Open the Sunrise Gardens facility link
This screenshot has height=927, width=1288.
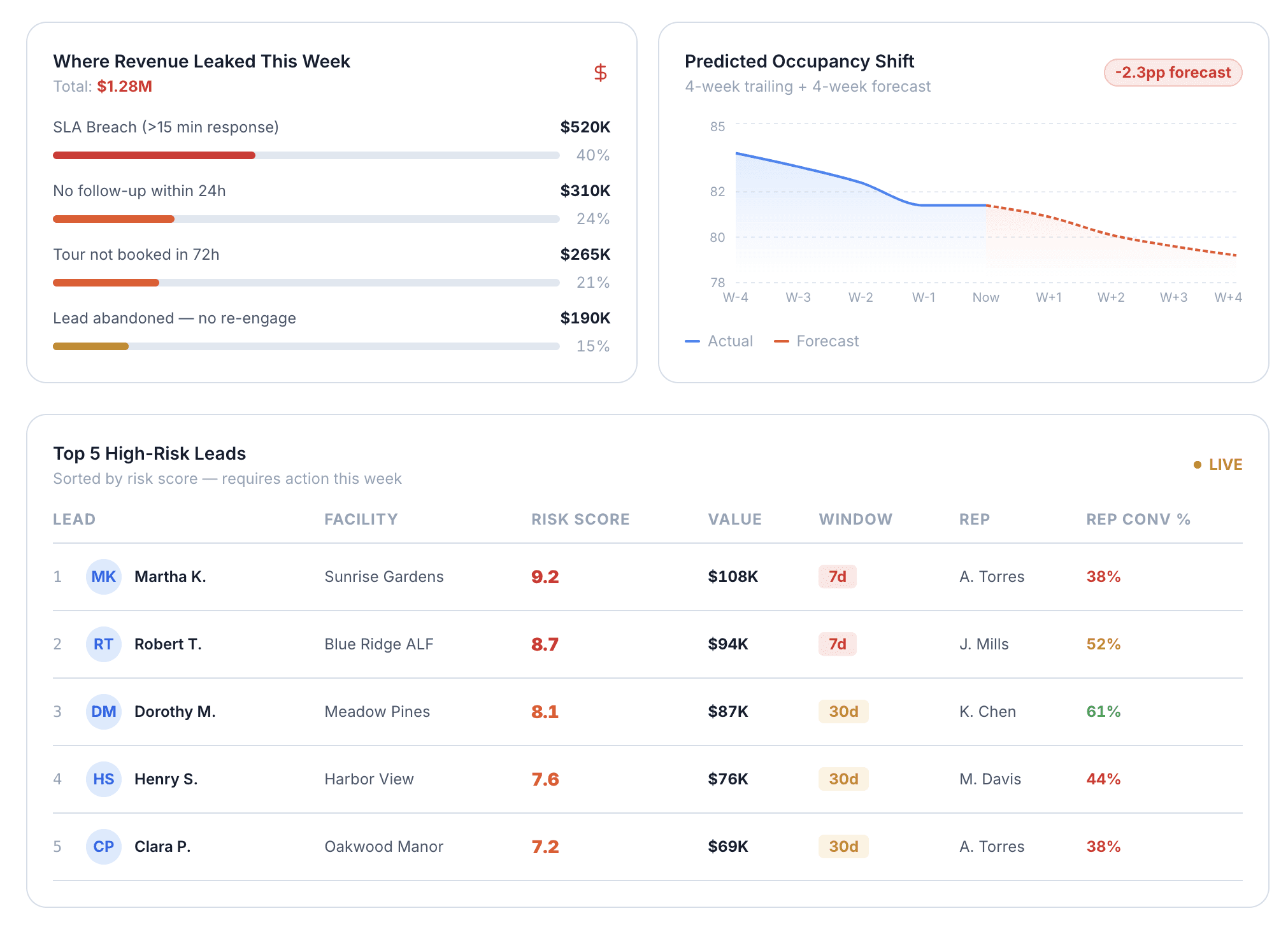coord(383,577)
